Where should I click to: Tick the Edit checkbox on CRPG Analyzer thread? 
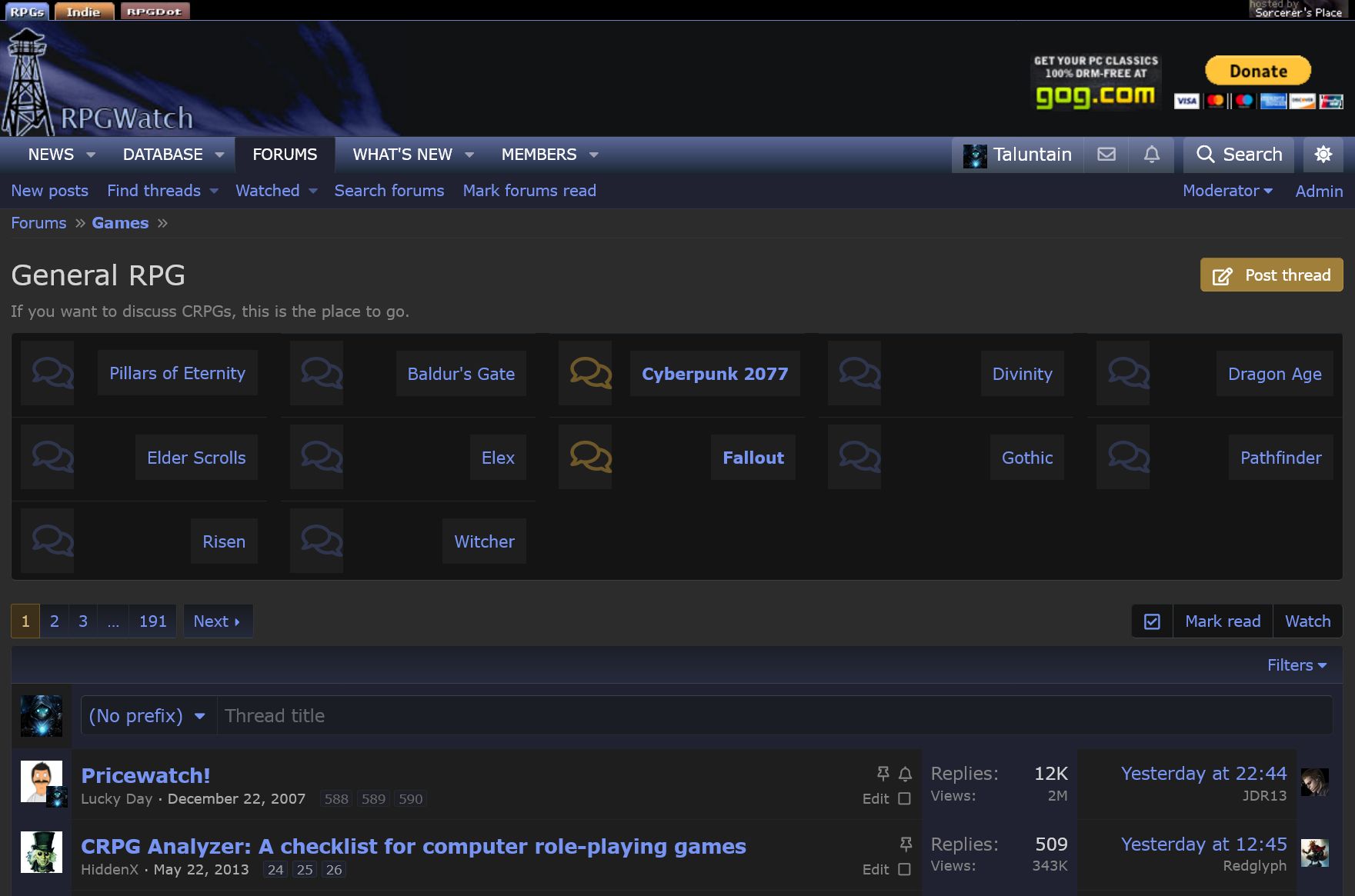(x=905, y=870)
